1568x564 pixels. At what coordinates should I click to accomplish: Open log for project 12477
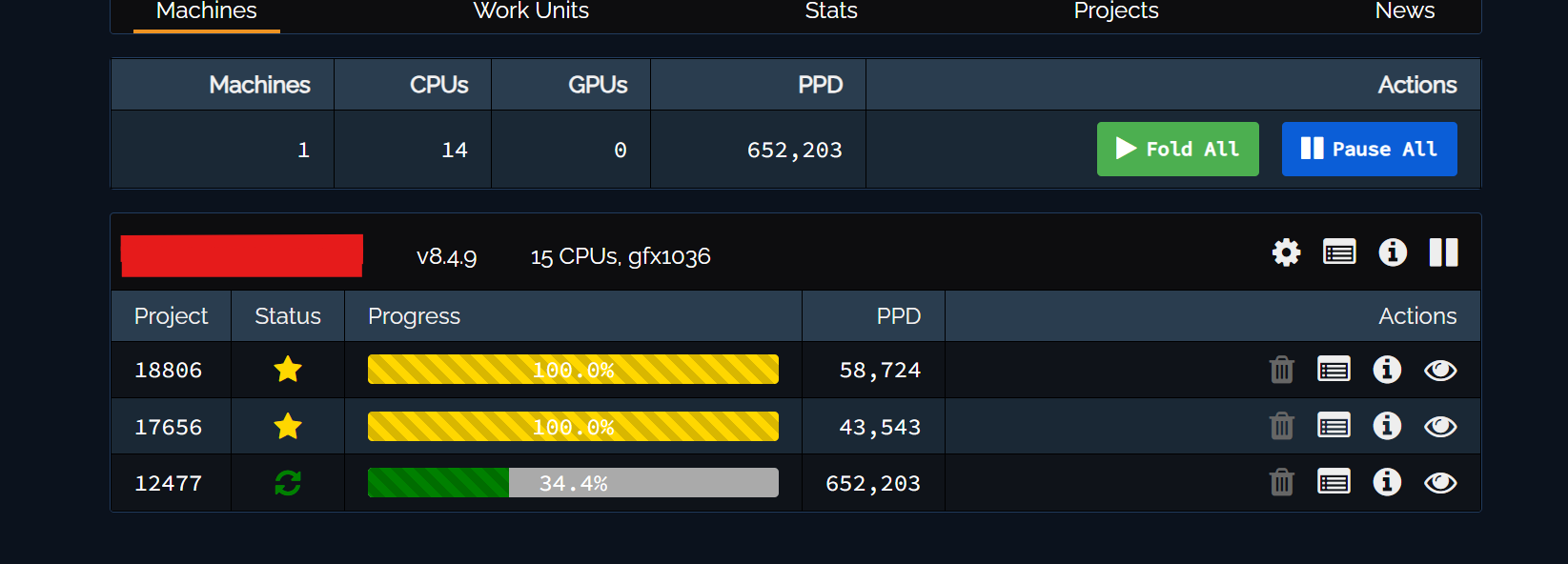click(1334, 483)
